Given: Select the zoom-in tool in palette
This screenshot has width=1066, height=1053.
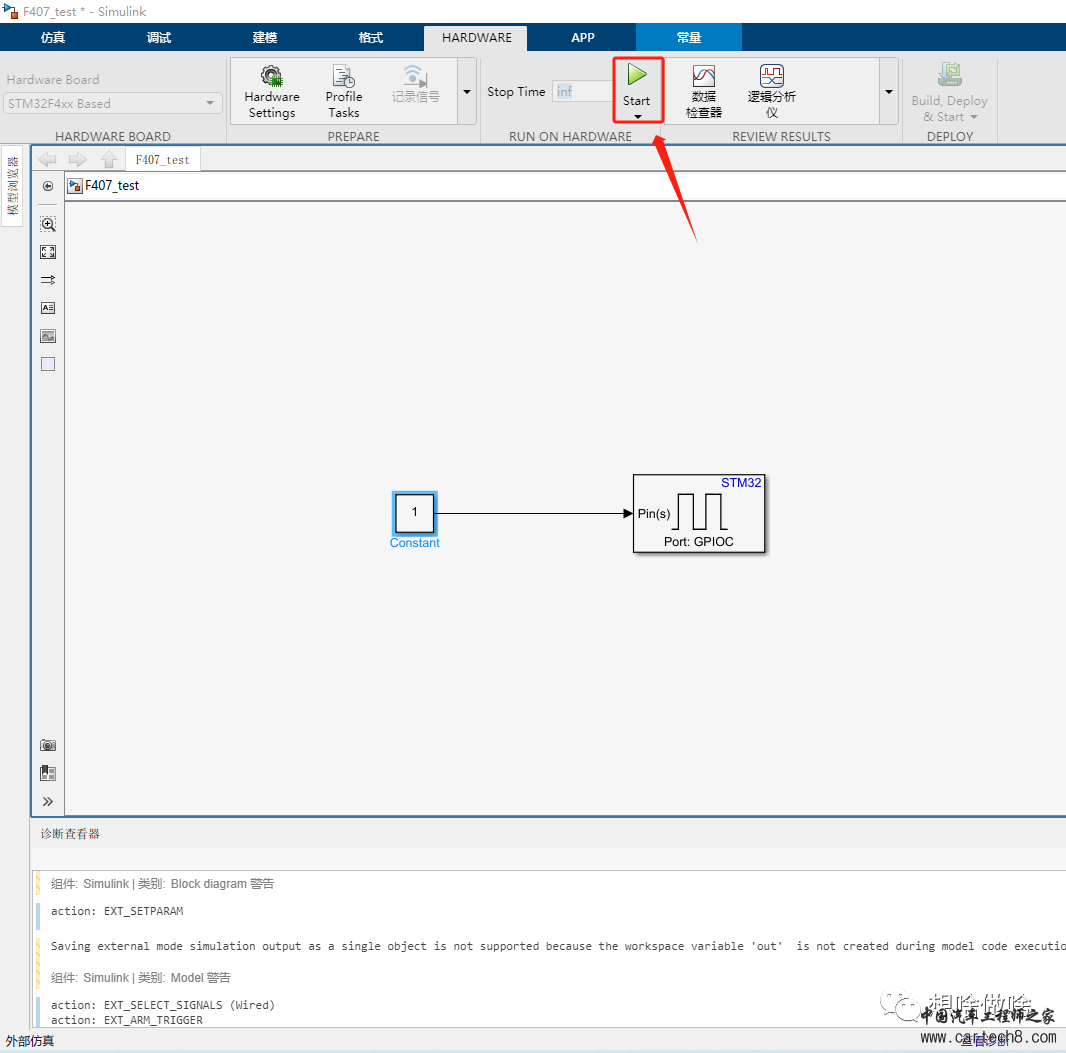Looking at the screenshot, I should coord(48,224).
